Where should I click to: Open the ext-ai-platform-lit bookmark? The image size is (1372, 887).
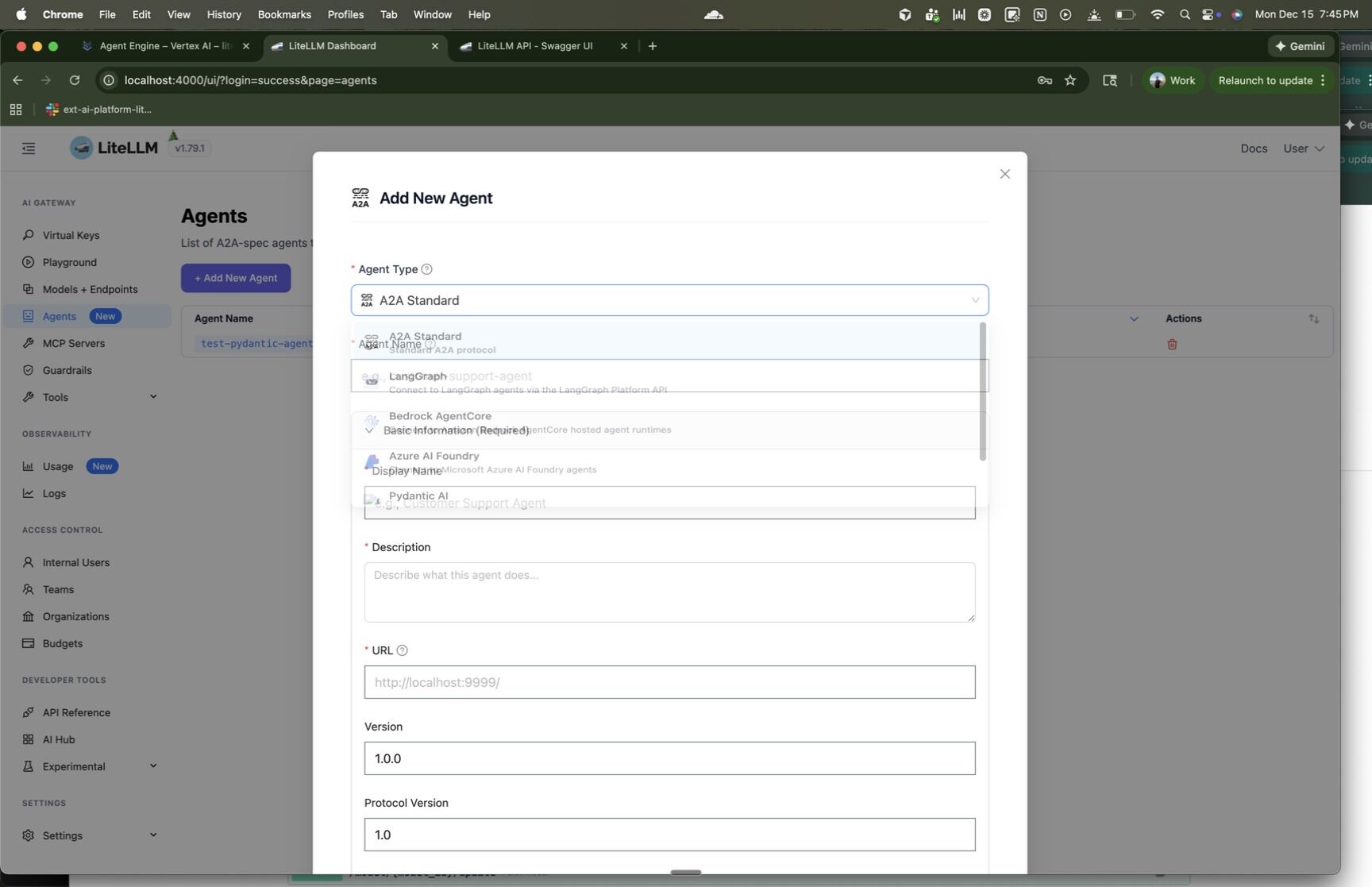[x=98, y=110]
